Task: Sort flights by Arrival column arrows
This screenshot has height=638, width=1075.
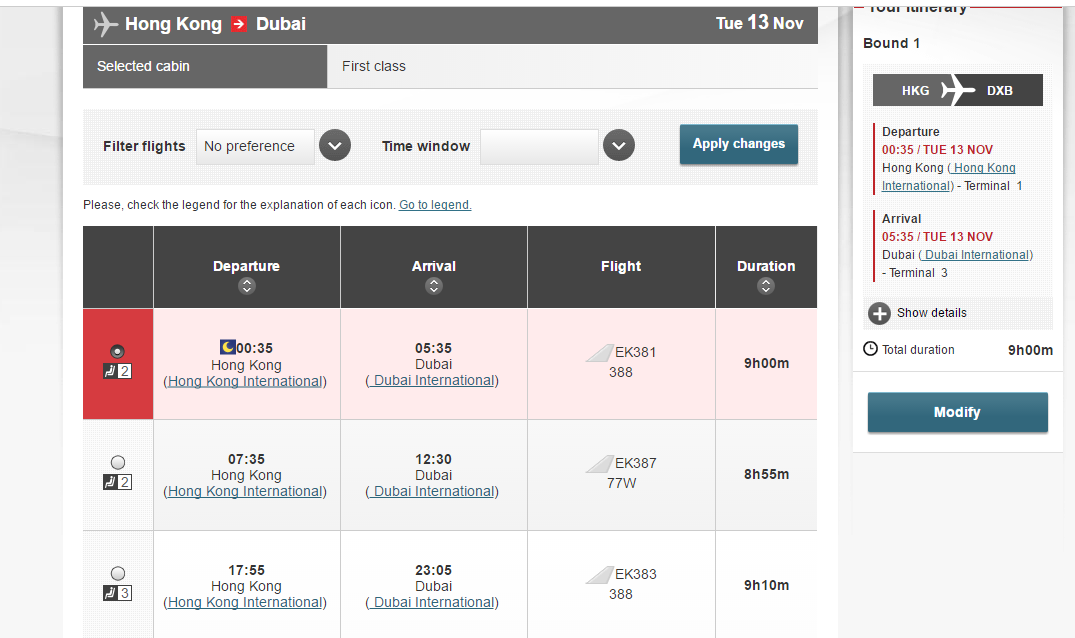Action: click(x=434, y=286)
